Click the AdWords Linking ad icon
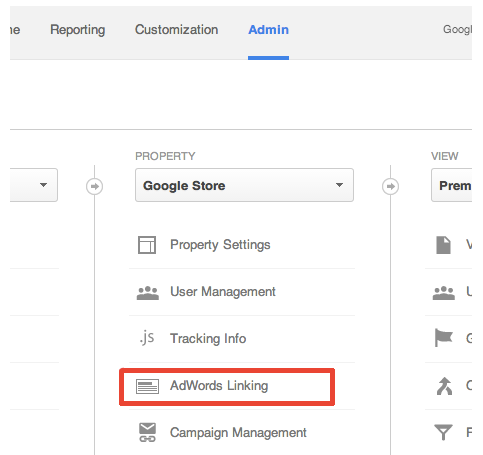 tap(147, 386)
